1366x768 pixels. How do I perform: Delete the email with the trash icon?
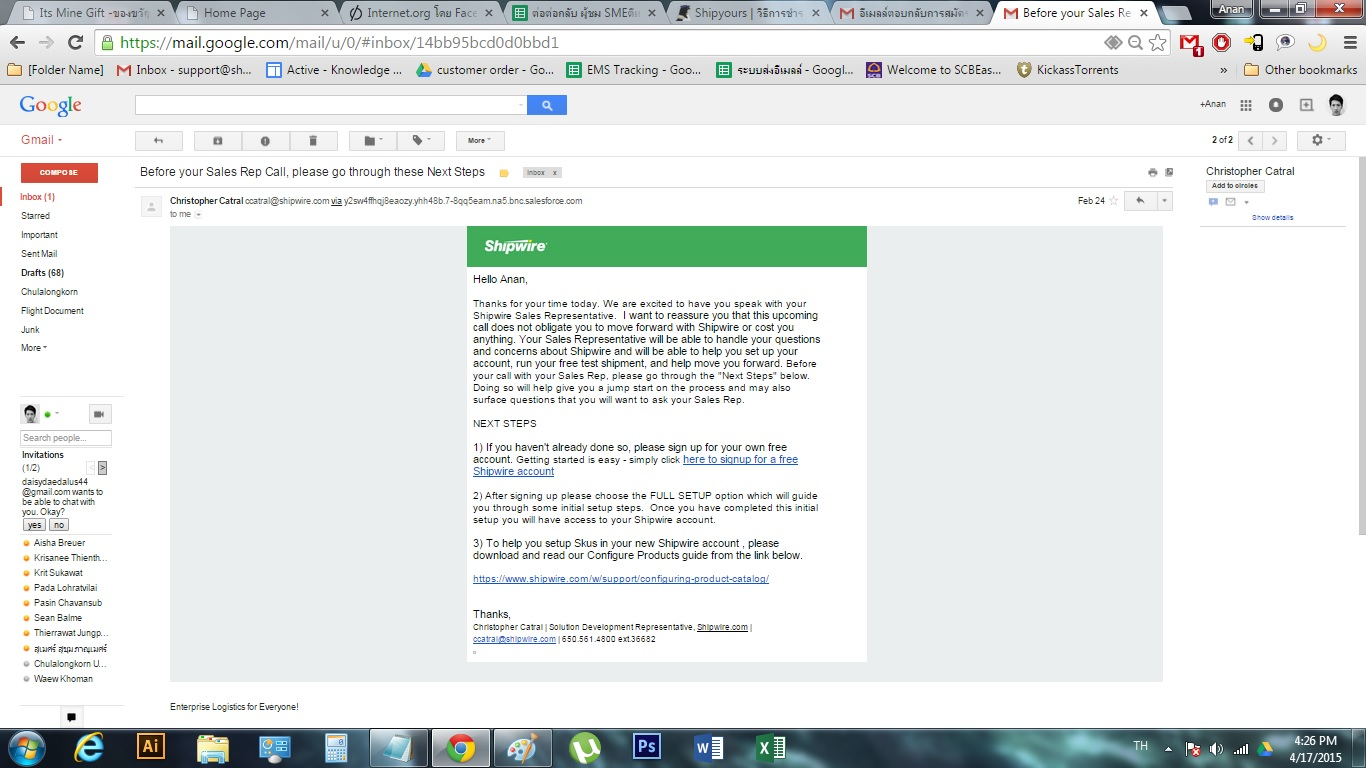click(313, 141)
